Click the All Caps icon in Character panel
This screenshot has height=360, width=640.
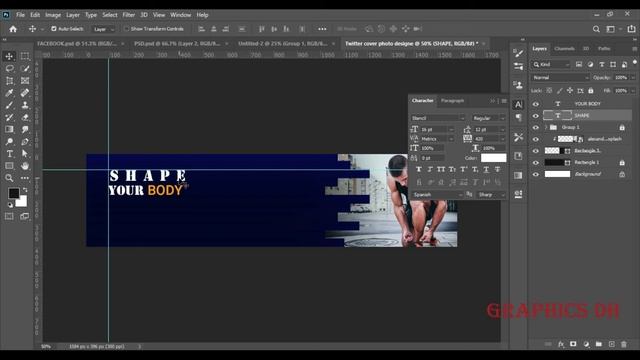coord(441,169)
